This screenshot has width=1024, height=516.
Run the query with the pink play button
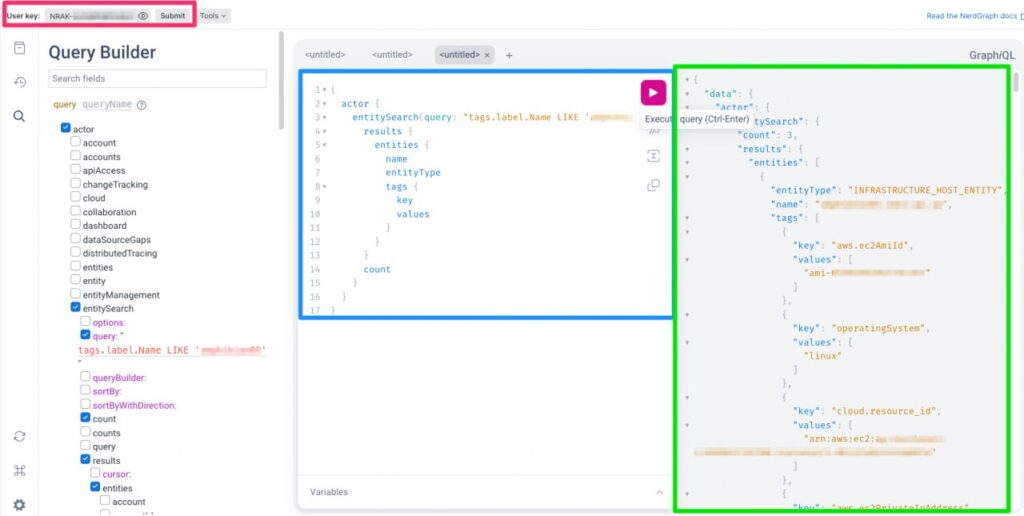[653, 93]
